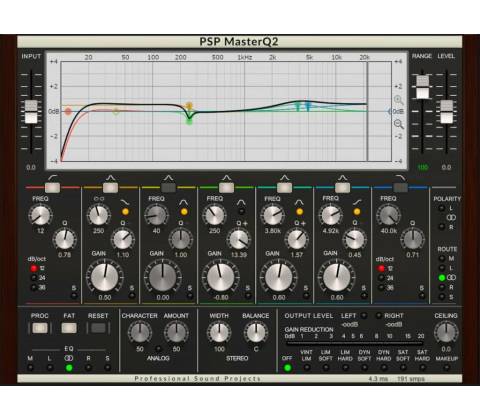Invert polarity on the R channel
The height and width of the screenshot is (420, 480).
(442, 227)
